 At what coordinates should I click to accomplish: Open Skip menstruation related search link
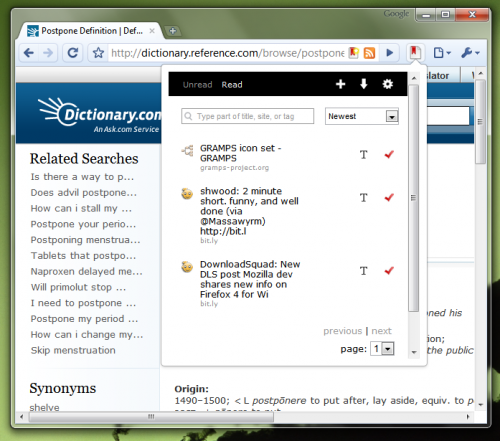[73, 350]
